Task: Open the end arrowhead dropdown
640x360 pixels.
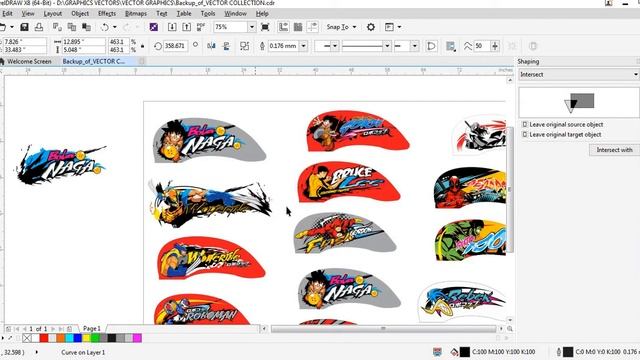Action: tap(415, 46)
